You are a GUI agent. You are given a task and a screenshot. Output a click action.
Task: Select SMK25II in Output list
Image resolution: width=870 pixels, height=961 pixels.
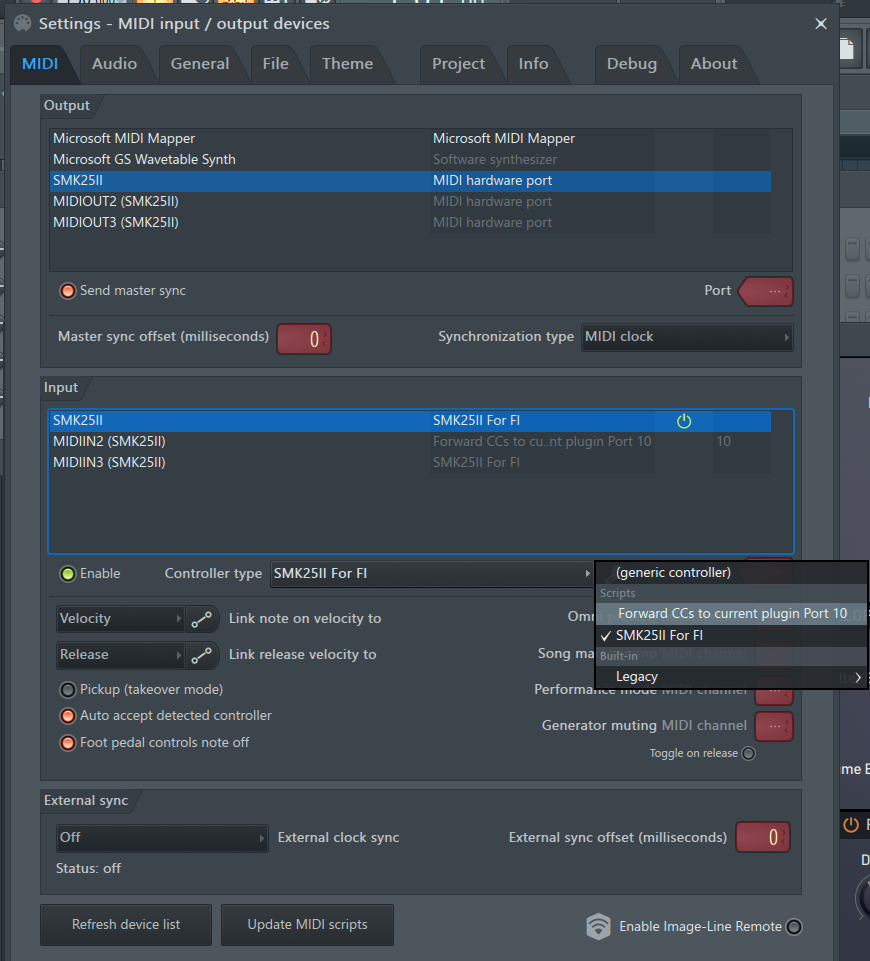(x=410, y=181)
